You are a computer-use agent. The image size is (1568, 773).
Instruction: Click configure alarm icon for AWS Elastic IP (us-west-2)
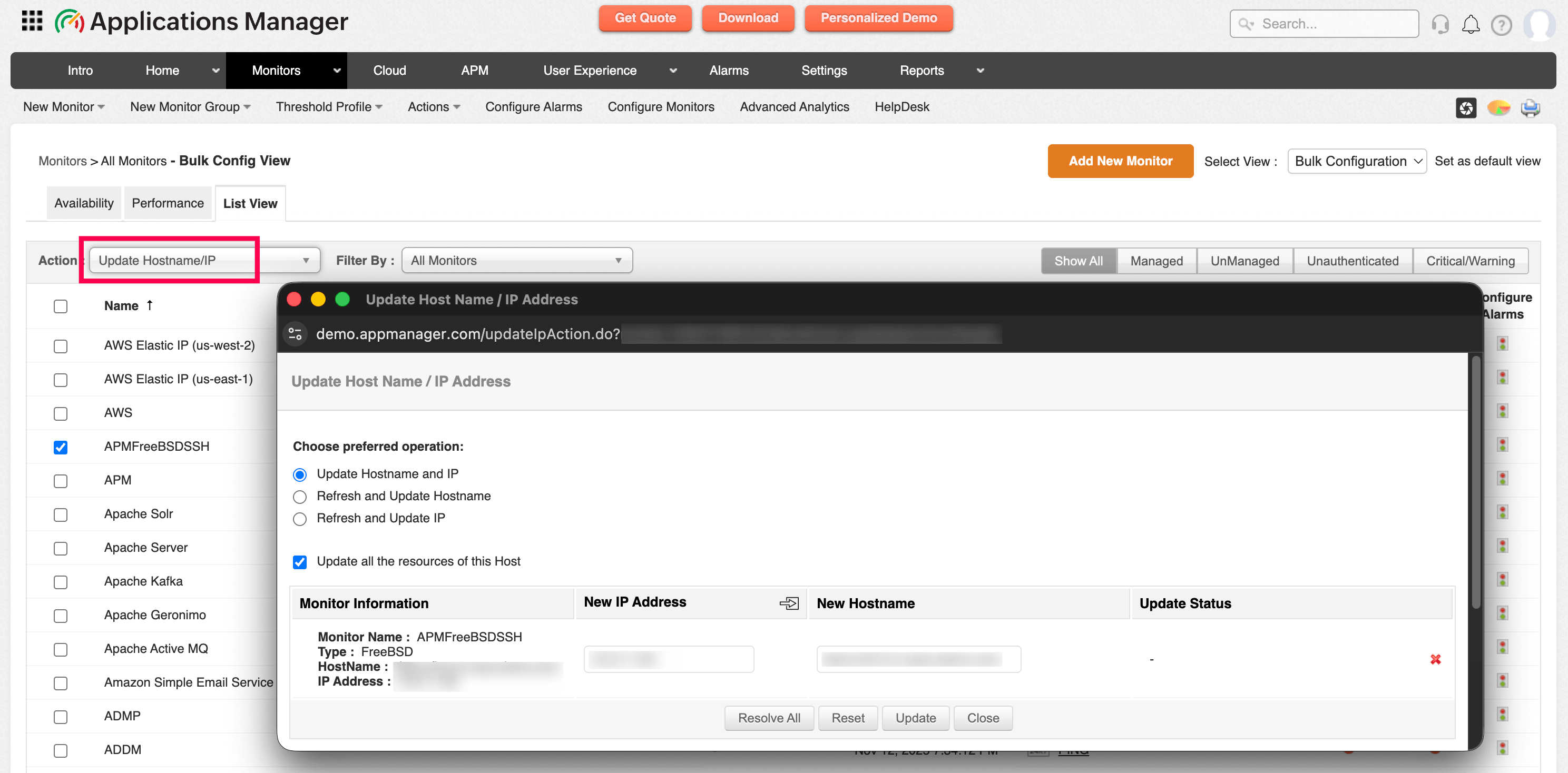pyautogui.click(x=1502, y=344)
